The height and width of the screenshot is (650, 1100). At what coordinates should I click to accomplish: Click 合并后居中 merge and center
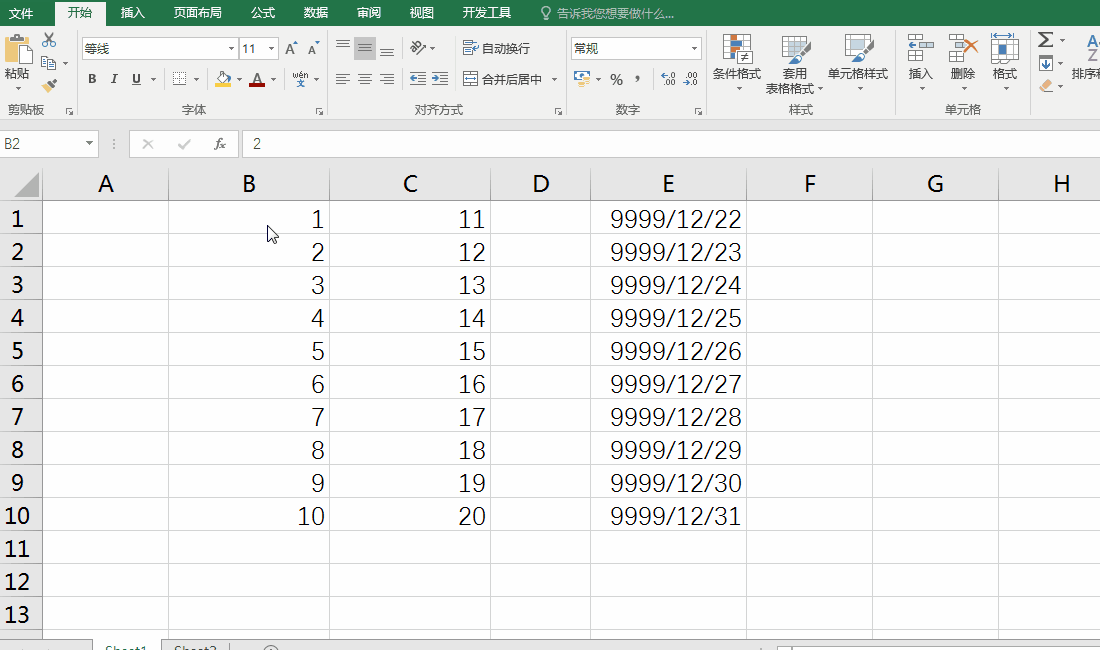tap(502, 79)
